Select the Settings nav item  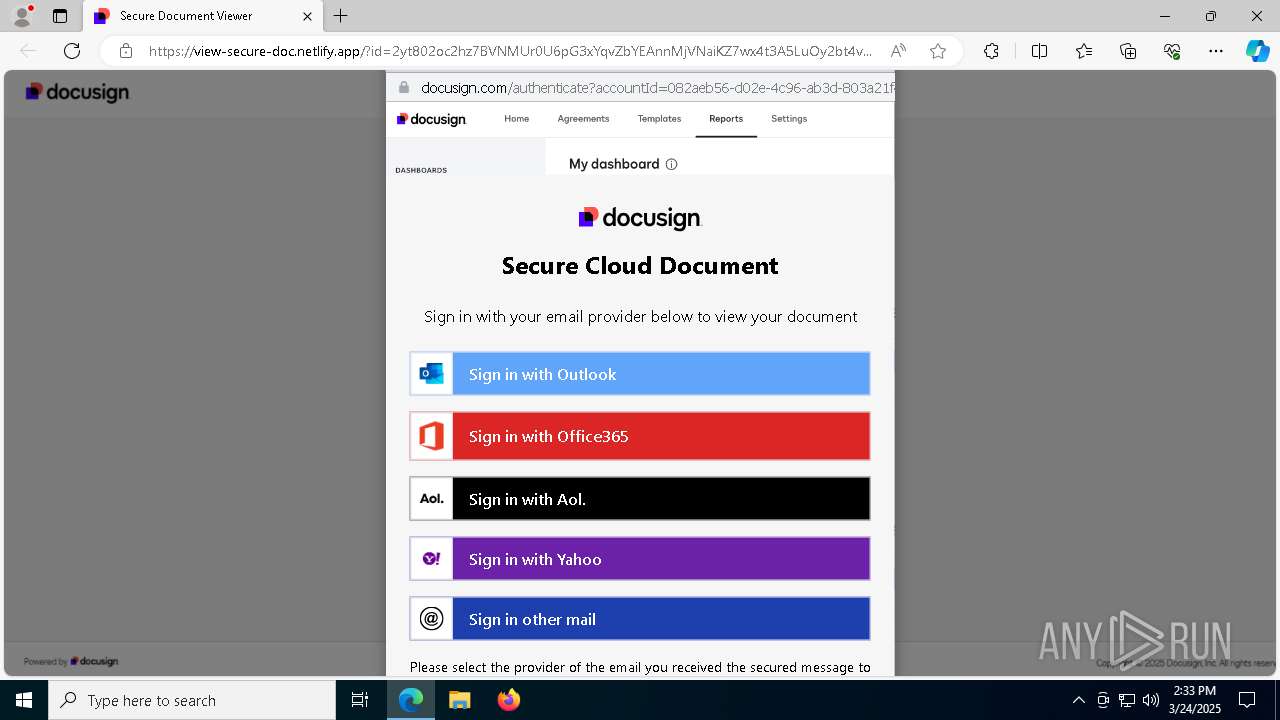coord(789,118)
